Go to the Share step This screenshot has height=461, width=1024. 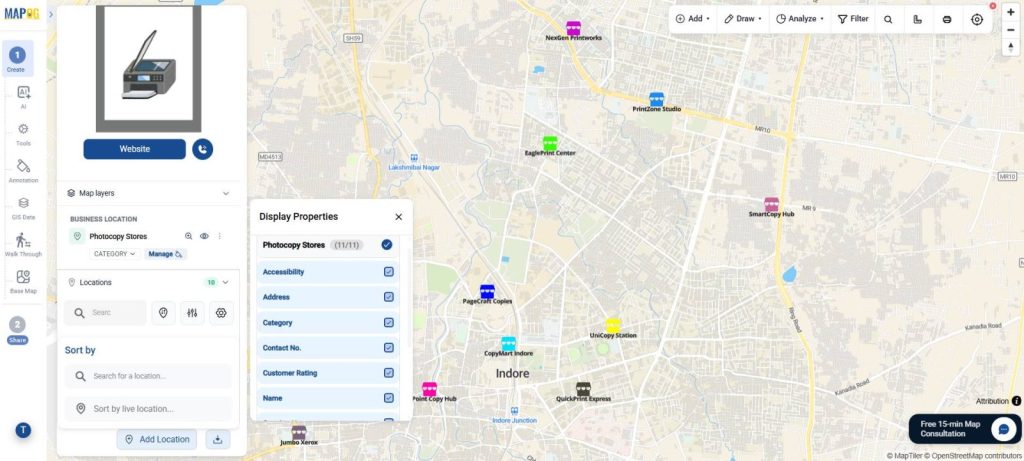point(17,330)
